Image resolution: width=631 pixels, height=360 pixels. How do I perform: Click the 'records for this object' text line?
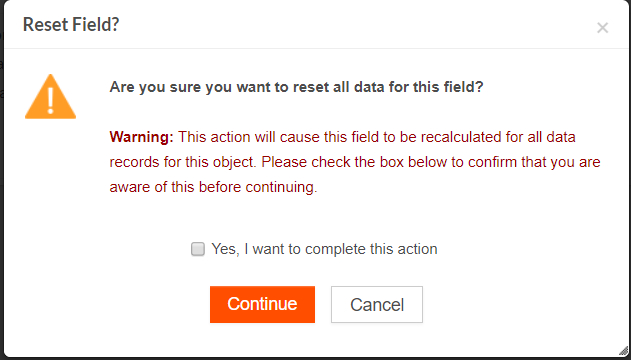[182, 162]
